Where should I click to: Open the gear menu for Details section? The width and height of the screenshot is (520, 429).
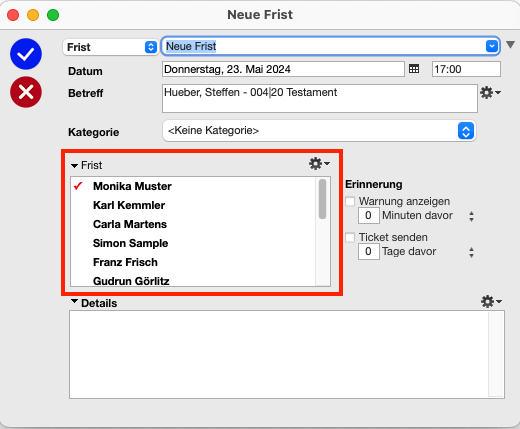point(491,301)
